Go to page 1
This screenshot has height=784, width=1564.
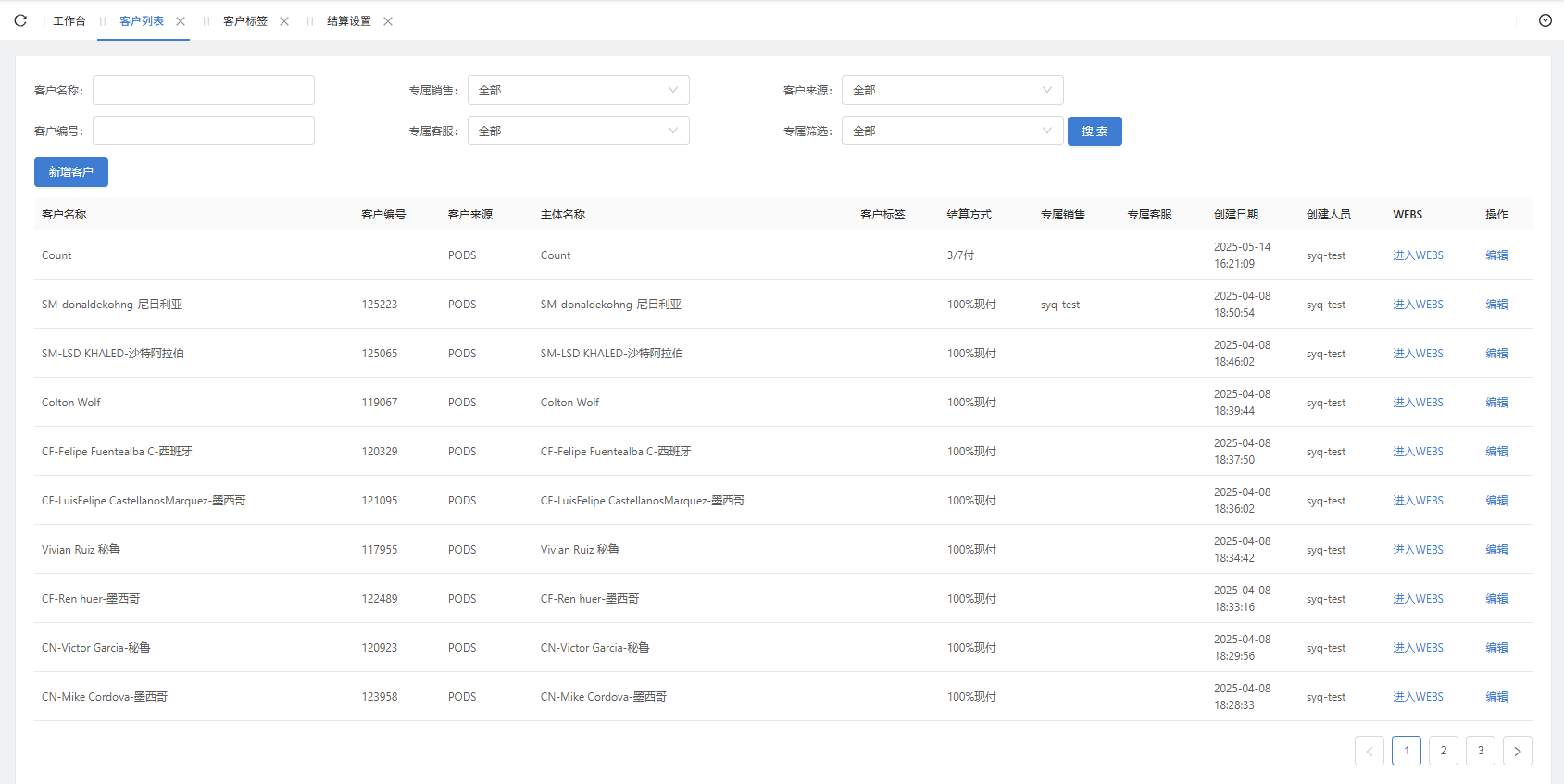(1407, 751)
